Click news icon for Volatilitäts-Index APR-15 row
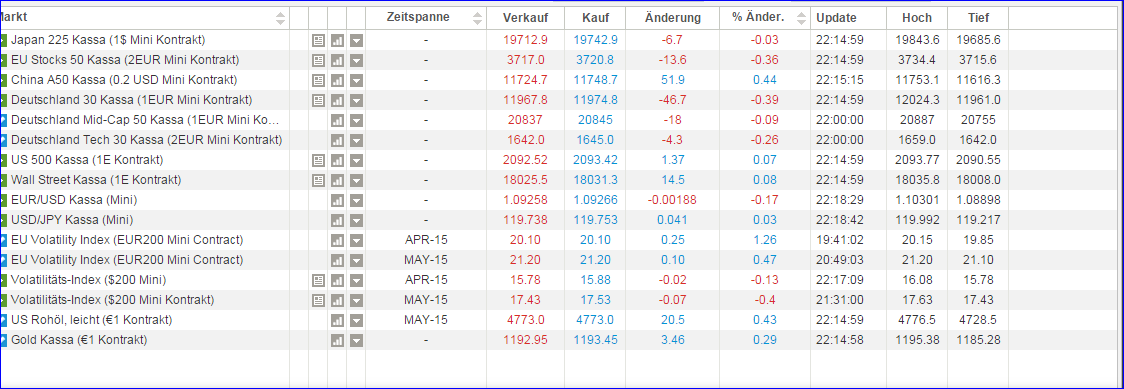 318,280
